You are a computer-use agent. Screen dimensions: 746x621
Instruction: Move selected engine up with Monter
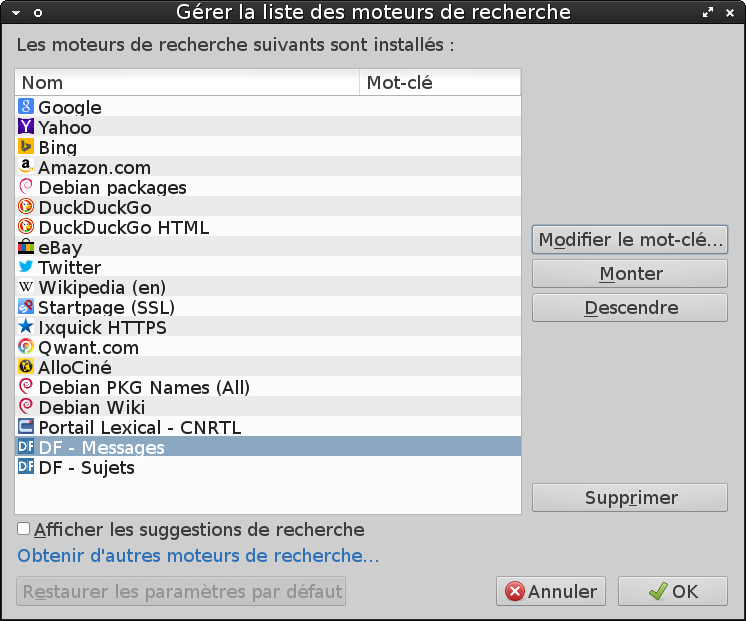coord(630,274)
